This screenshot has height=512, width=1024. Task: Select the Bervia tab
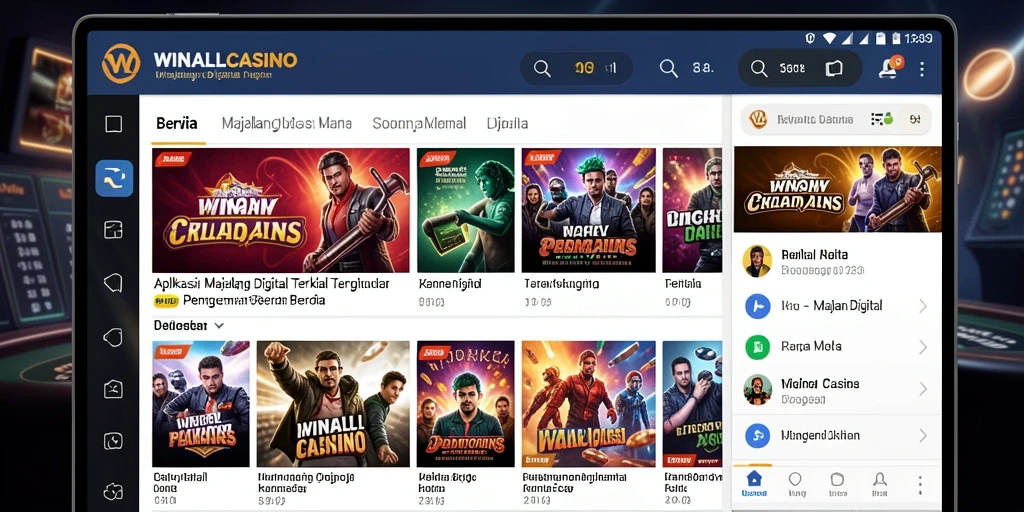pyautogui.click(x=177, y=123)
